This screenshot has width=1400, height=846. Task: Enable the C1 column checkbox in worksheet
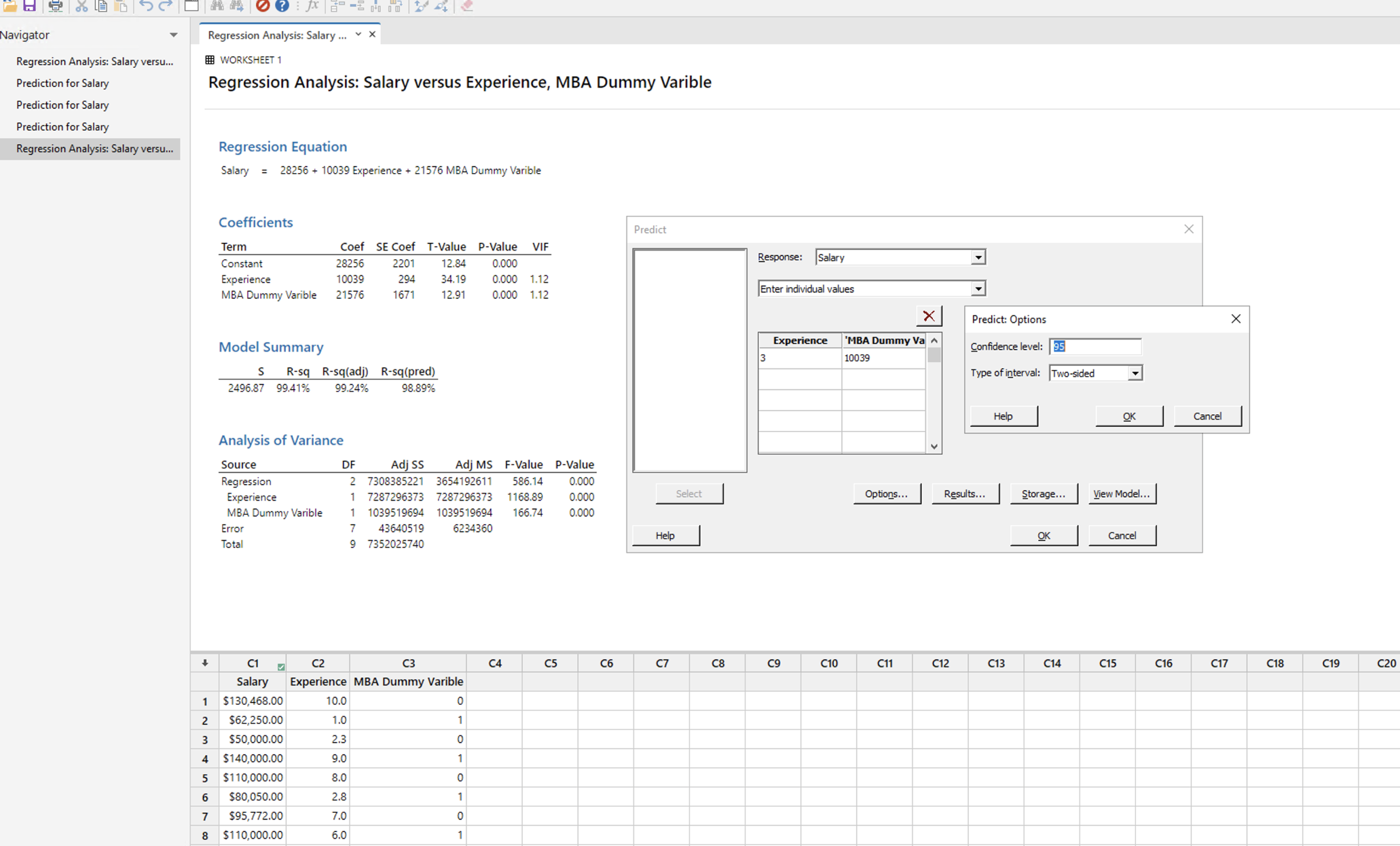[x=281, y=667]
